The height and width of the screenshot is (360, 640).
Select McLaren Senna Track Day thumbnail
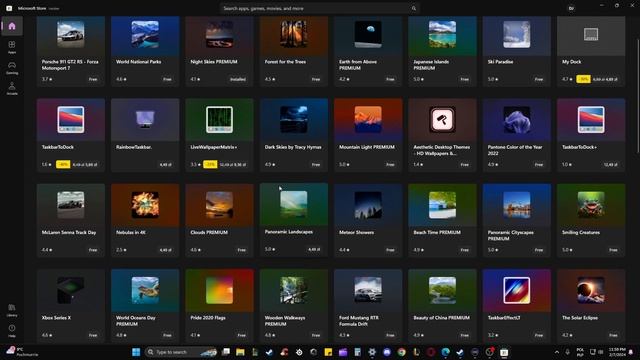tap(71, 205)
